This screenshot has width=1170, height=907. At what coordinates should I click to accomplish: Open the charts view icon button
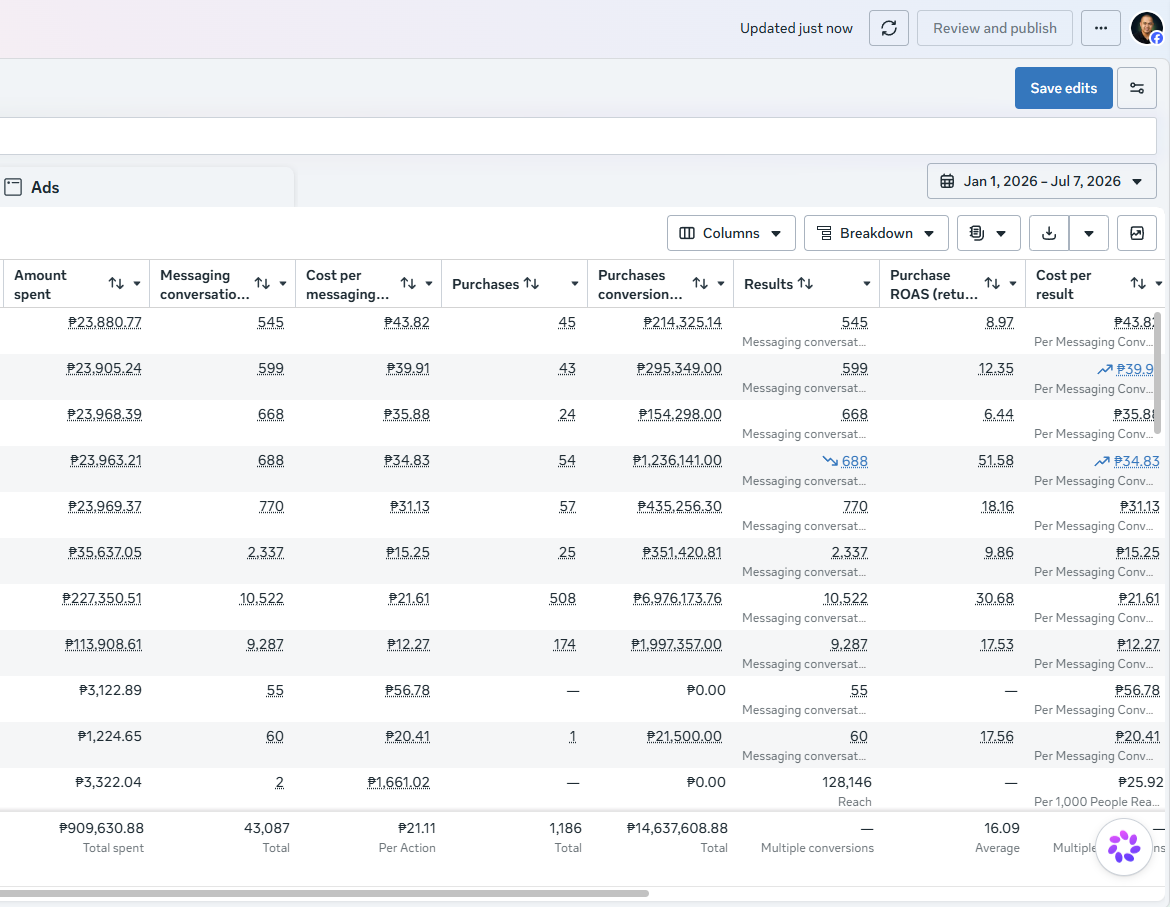click(x=1136, y=233)
